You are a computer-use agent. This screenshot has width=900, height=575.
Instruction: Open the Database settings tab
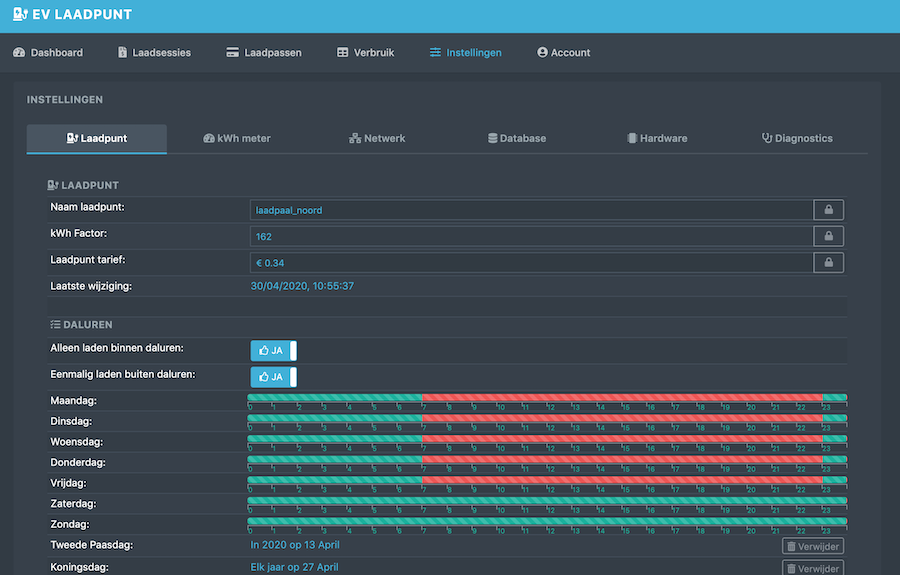pos(516,138)
